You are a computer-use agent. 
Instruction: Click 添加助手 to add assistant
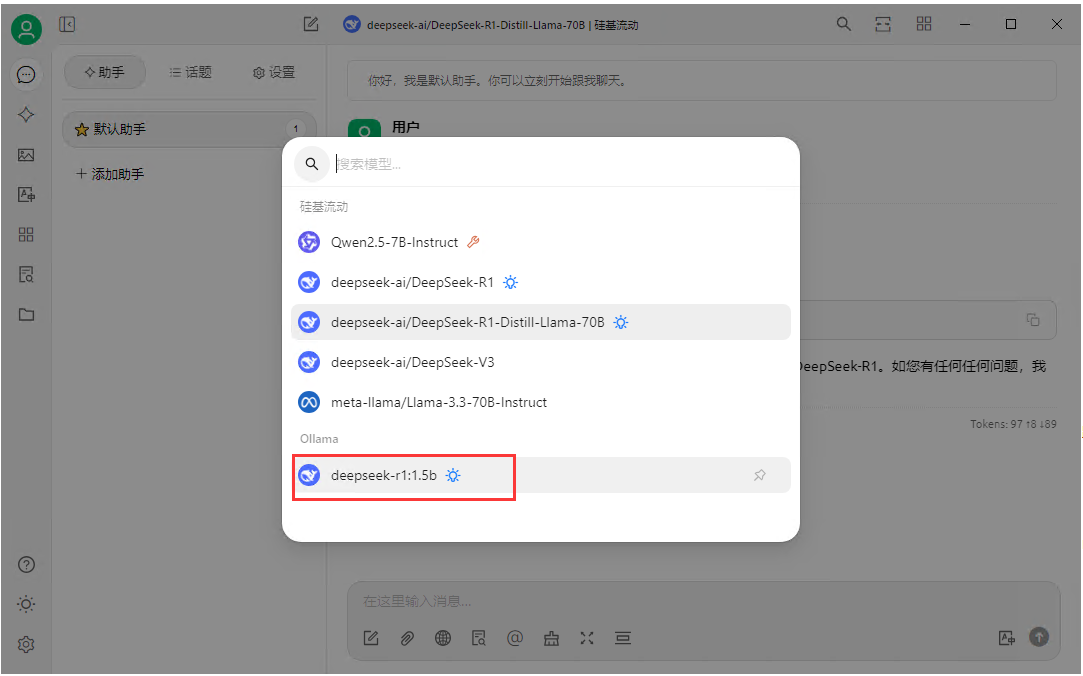pos(110,174)
